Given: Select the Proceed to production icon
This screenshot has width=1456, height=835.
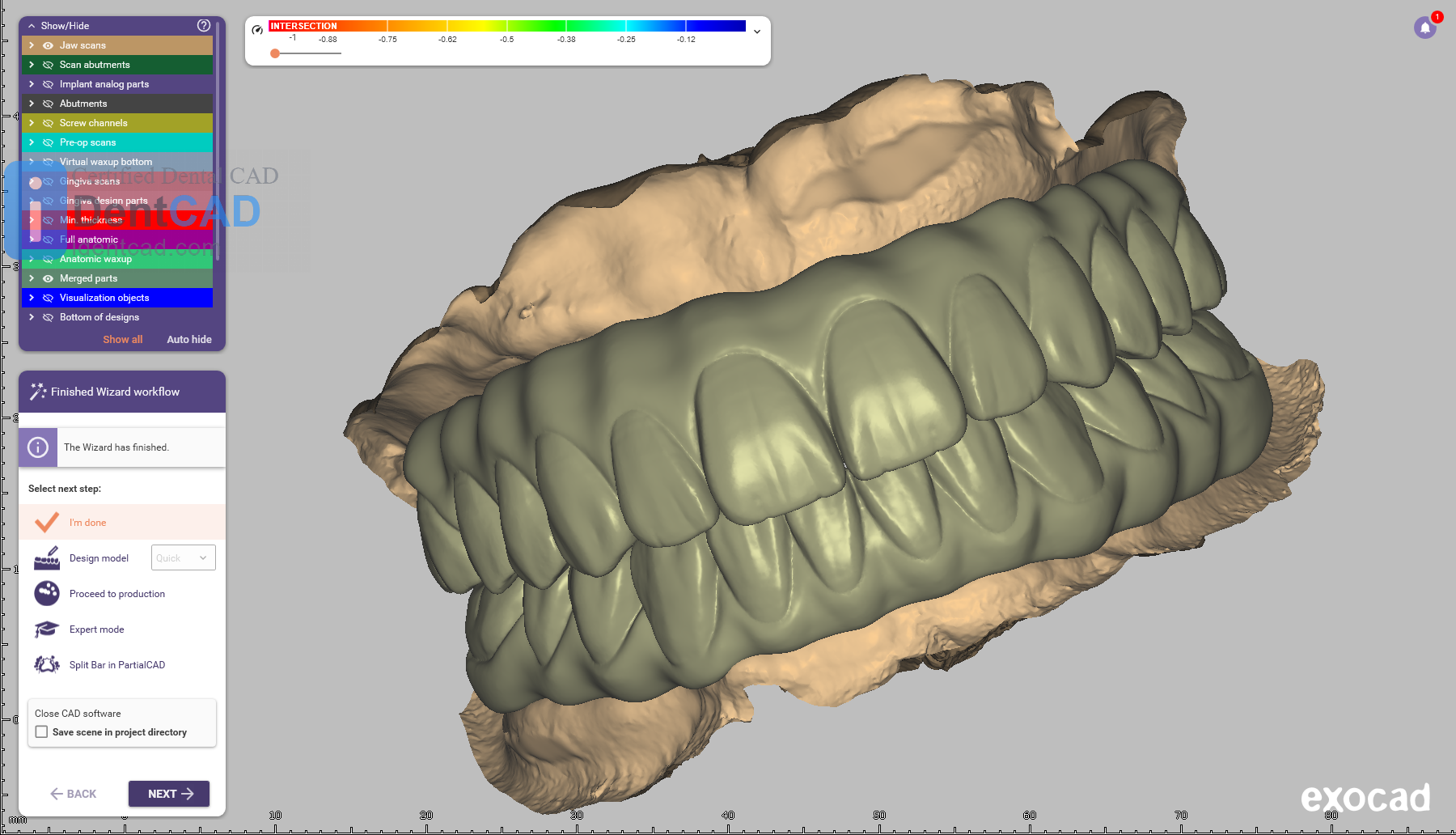Looking at the screenshot, I should (x=47, y=594).
